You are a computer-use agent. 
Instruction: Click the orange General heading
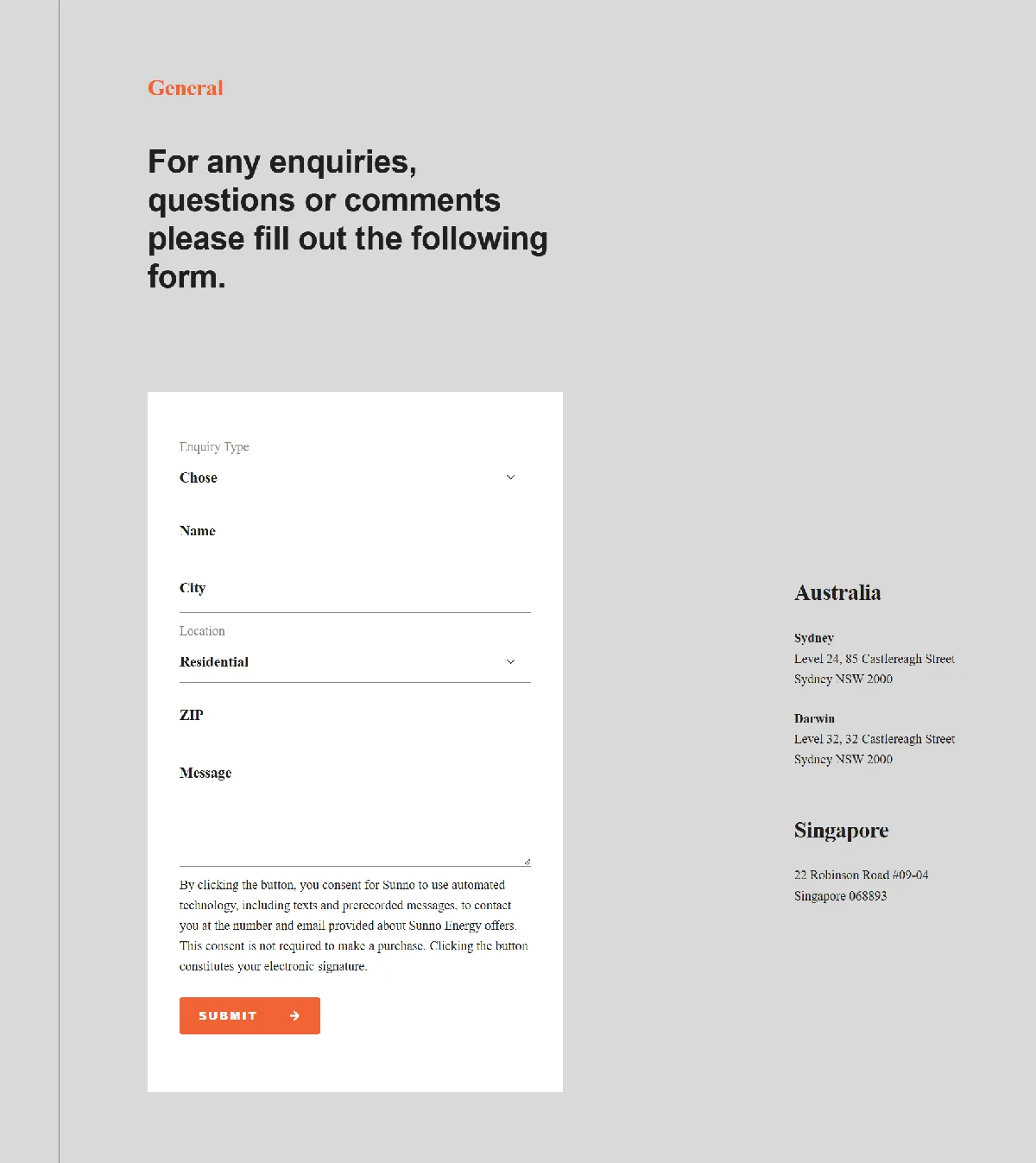(x=186, y=88)
